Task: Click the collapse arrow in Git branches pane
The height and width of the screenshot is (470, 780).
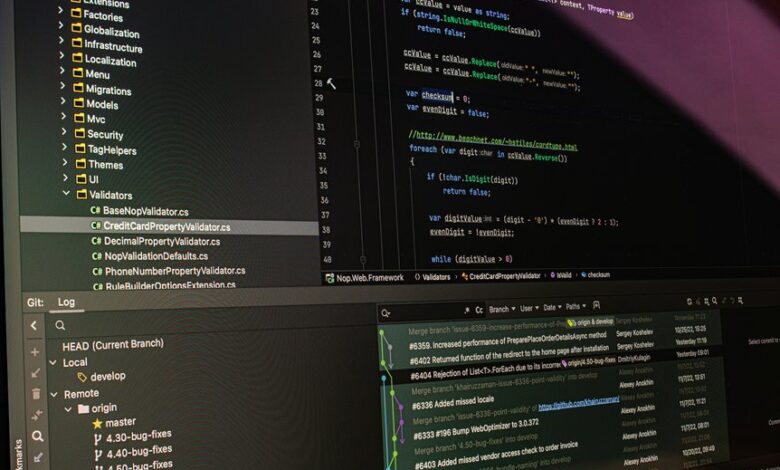Action: [34, 325]
